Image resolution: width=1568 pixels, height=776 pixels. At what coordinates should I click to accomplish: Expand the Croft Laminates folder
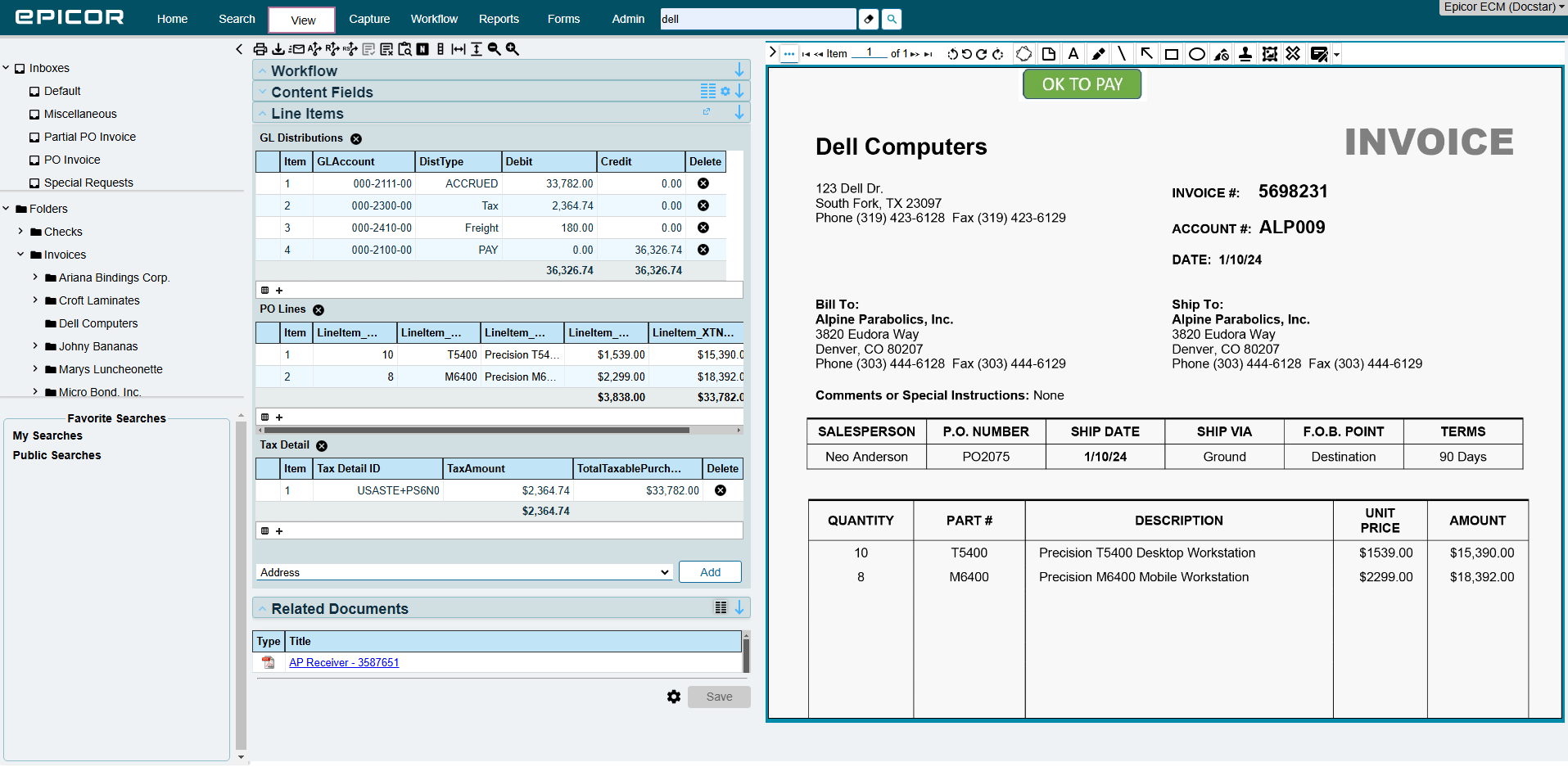(x=35, y=300)
